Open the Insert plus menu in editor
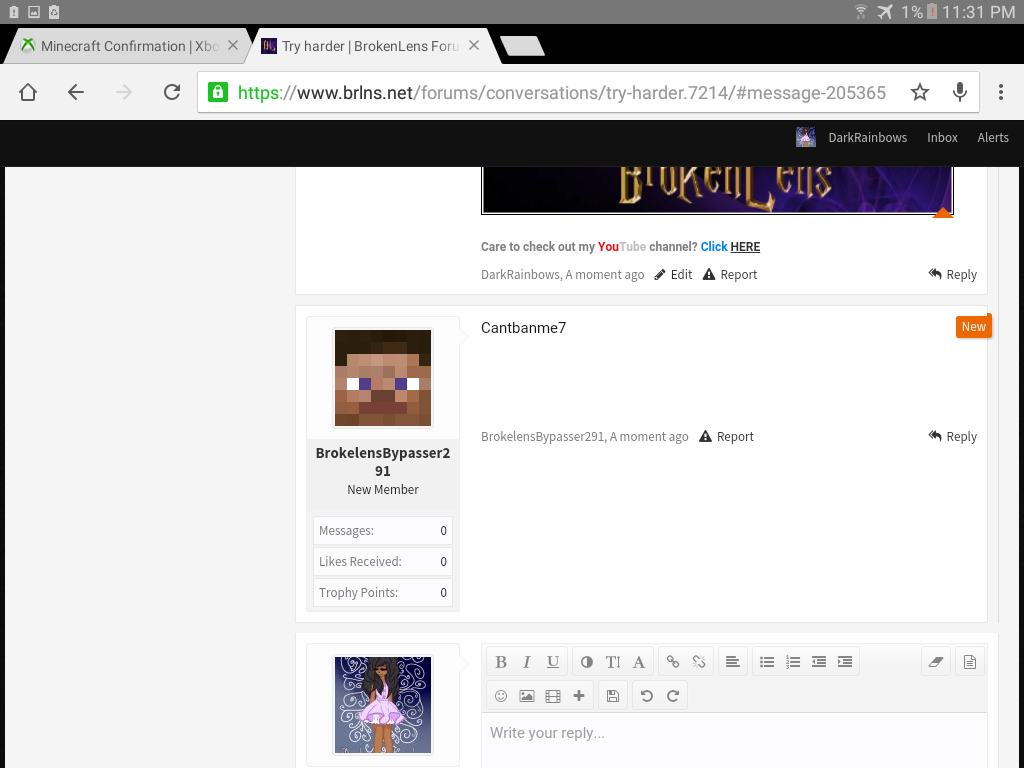This screenshot has width=1024, height=768. point(579,696)
